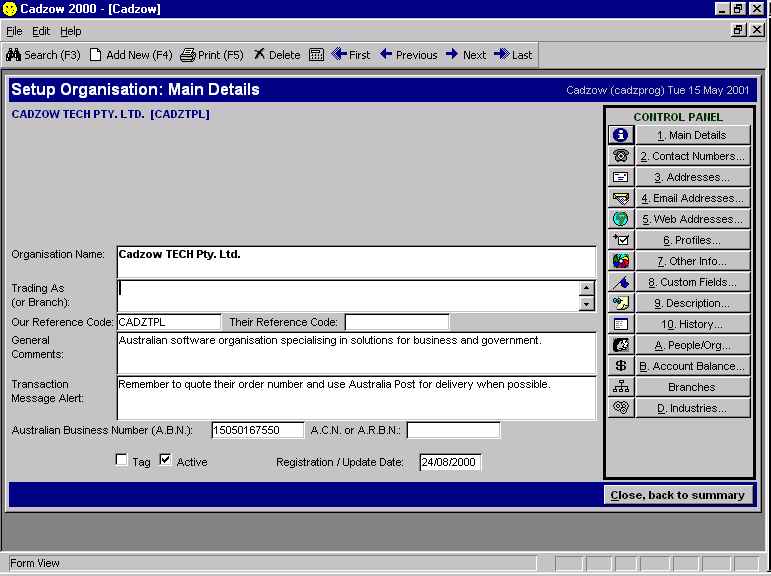This screenshot has height=576, width=771.
Task: Open 10. History button
Action: click(692, 324)
